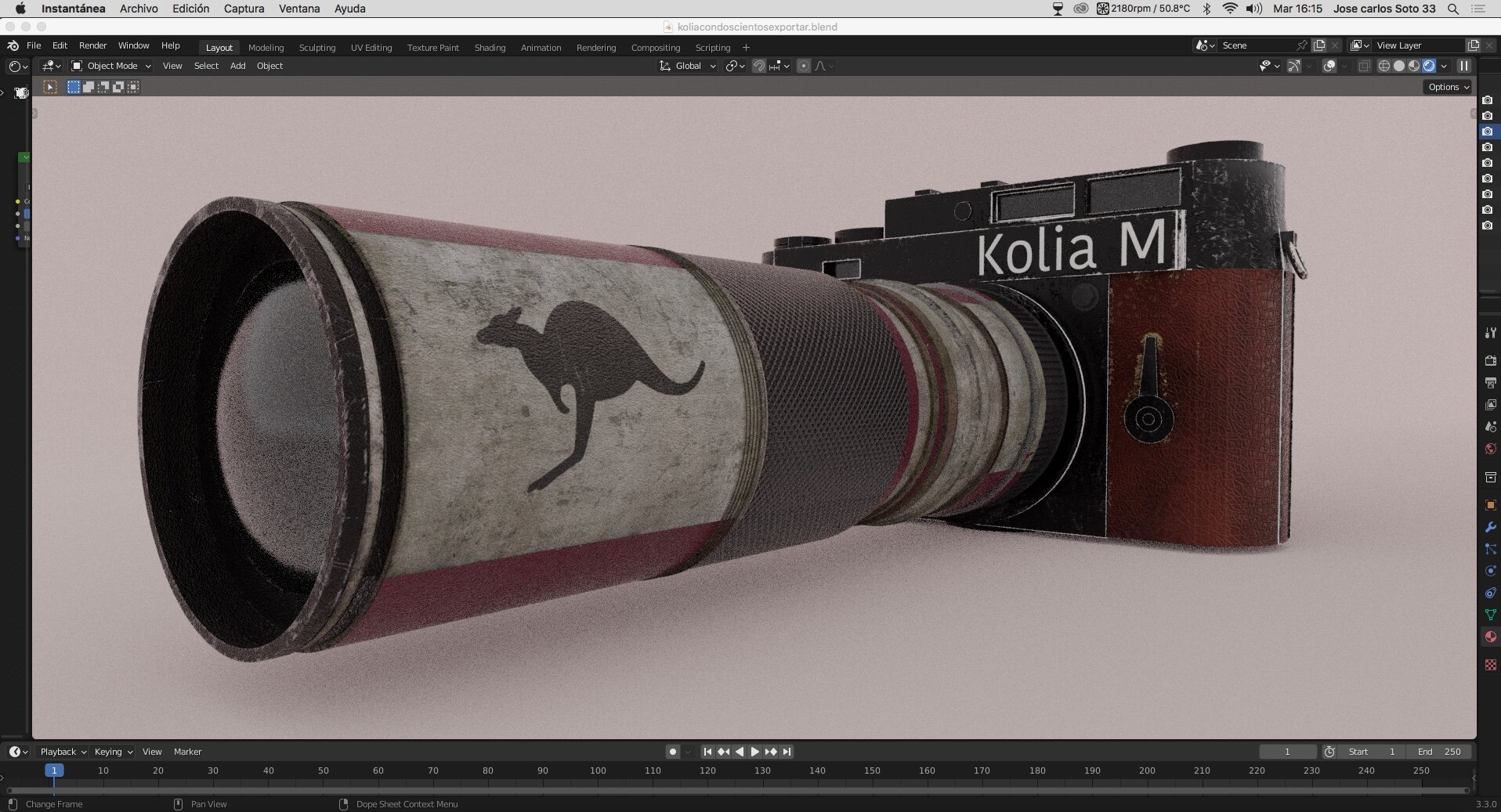
Task: Create a new scene with the copy icon
Action: click(1319, 45)
